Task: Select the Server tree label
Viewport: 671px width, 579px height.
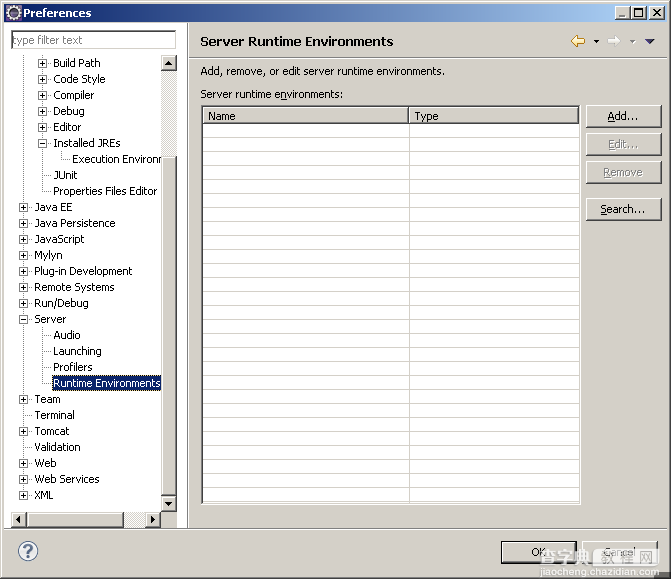Action: point(50,319)
